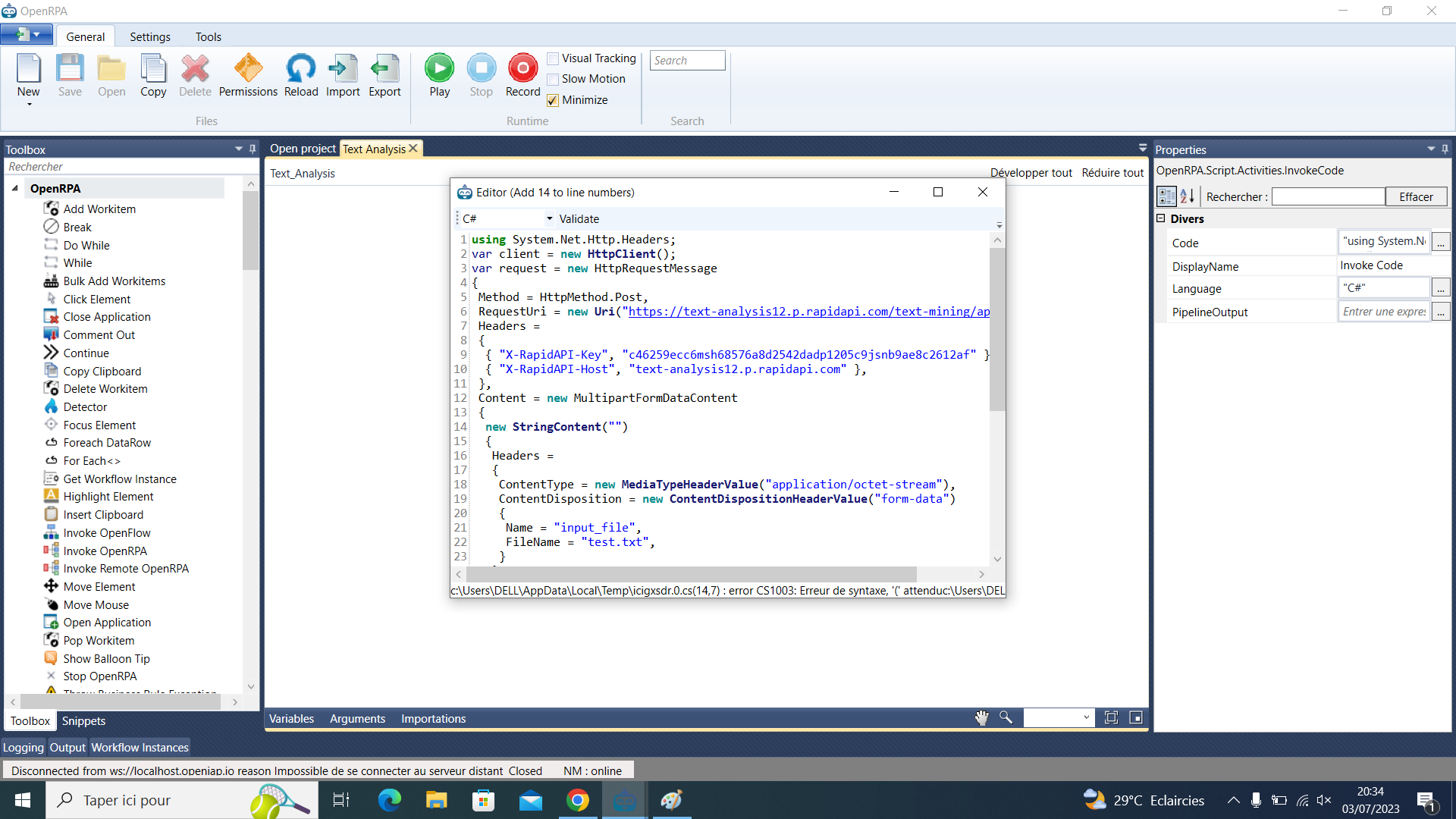Open the Arguments panel
The width and height of the screenshot is (1456, 819).
[357, 718]
